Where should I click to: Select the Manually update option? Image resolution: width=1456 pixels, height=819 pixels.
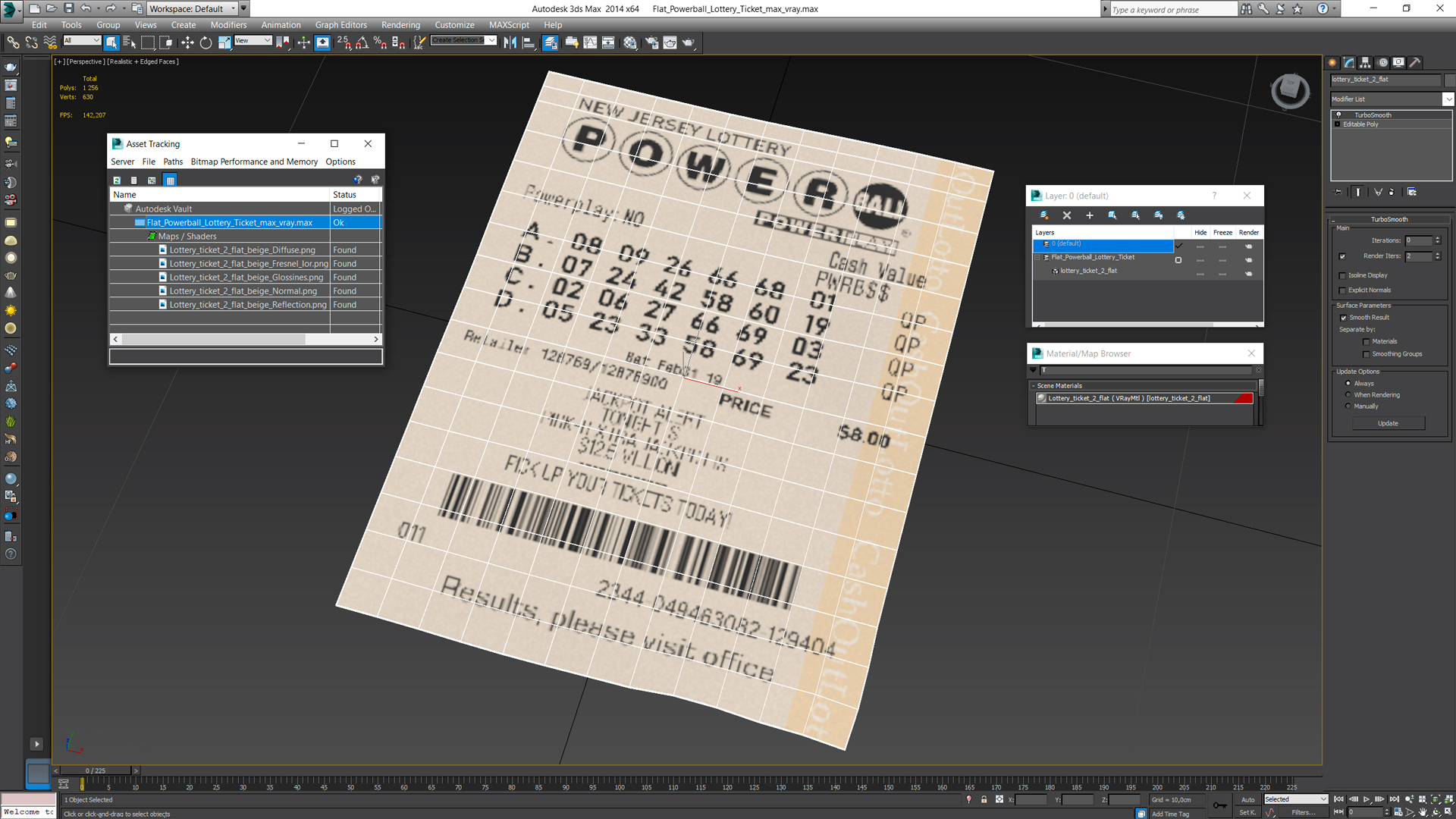coord(1348,406)
